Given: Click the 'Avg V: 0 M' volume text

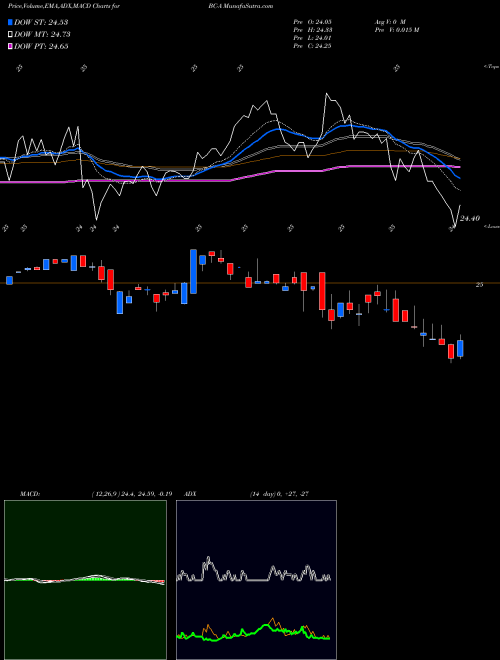Looking at the screenshot, I should (x=389, y=21).
